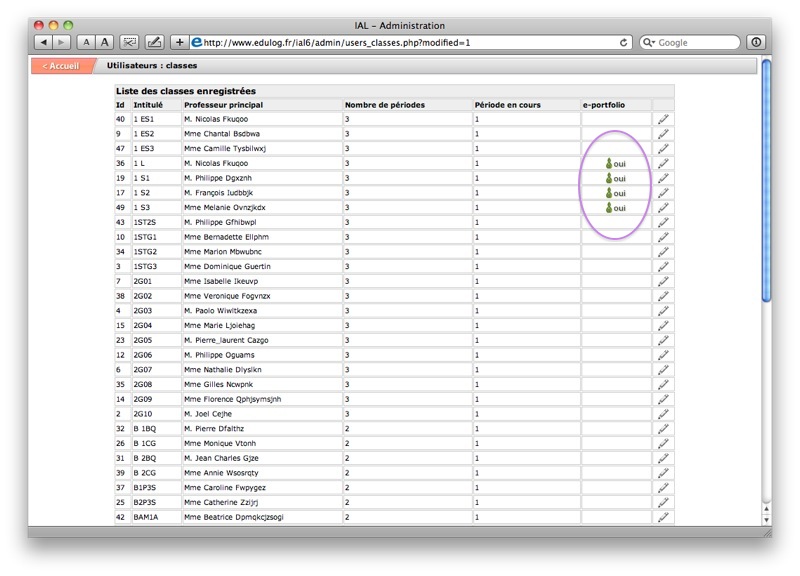Go back to the previous page
The height and width of the screenshot is (576, 800).
coord(44,42)
